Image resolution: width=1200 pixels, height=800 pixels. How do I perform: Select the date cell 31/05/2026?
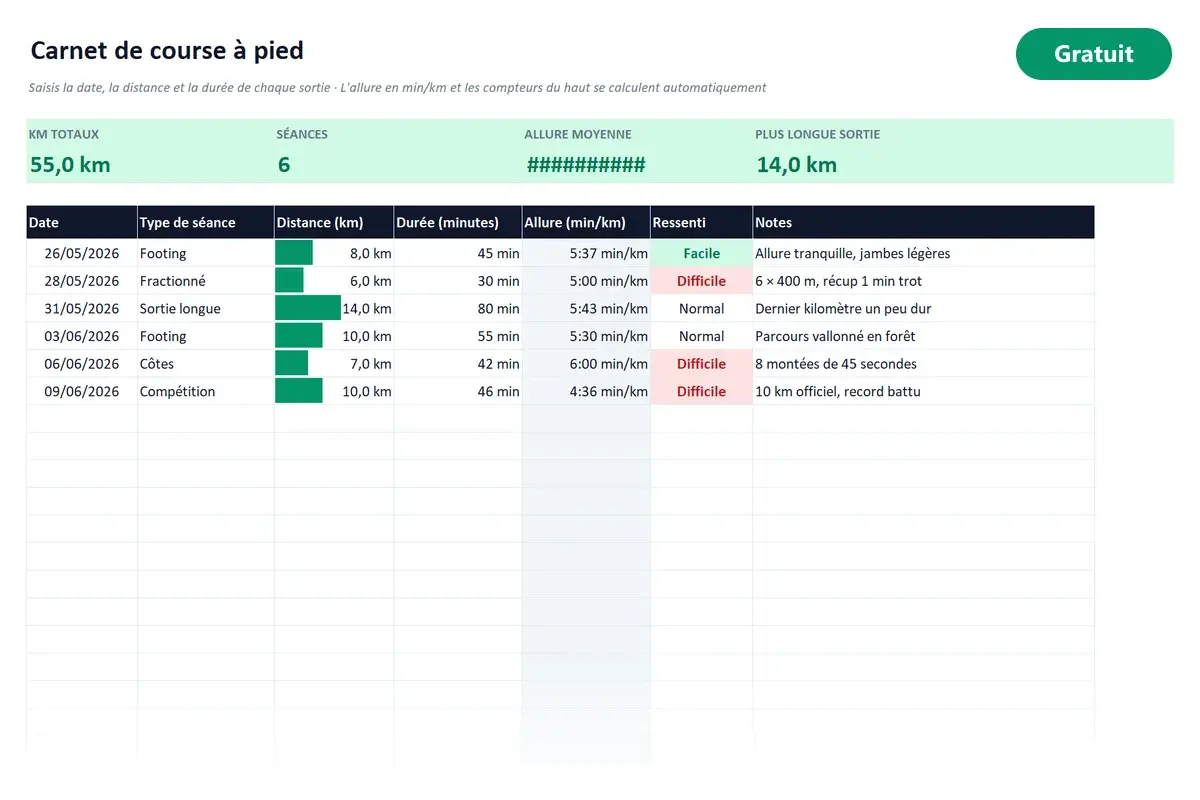click(82, 308)
